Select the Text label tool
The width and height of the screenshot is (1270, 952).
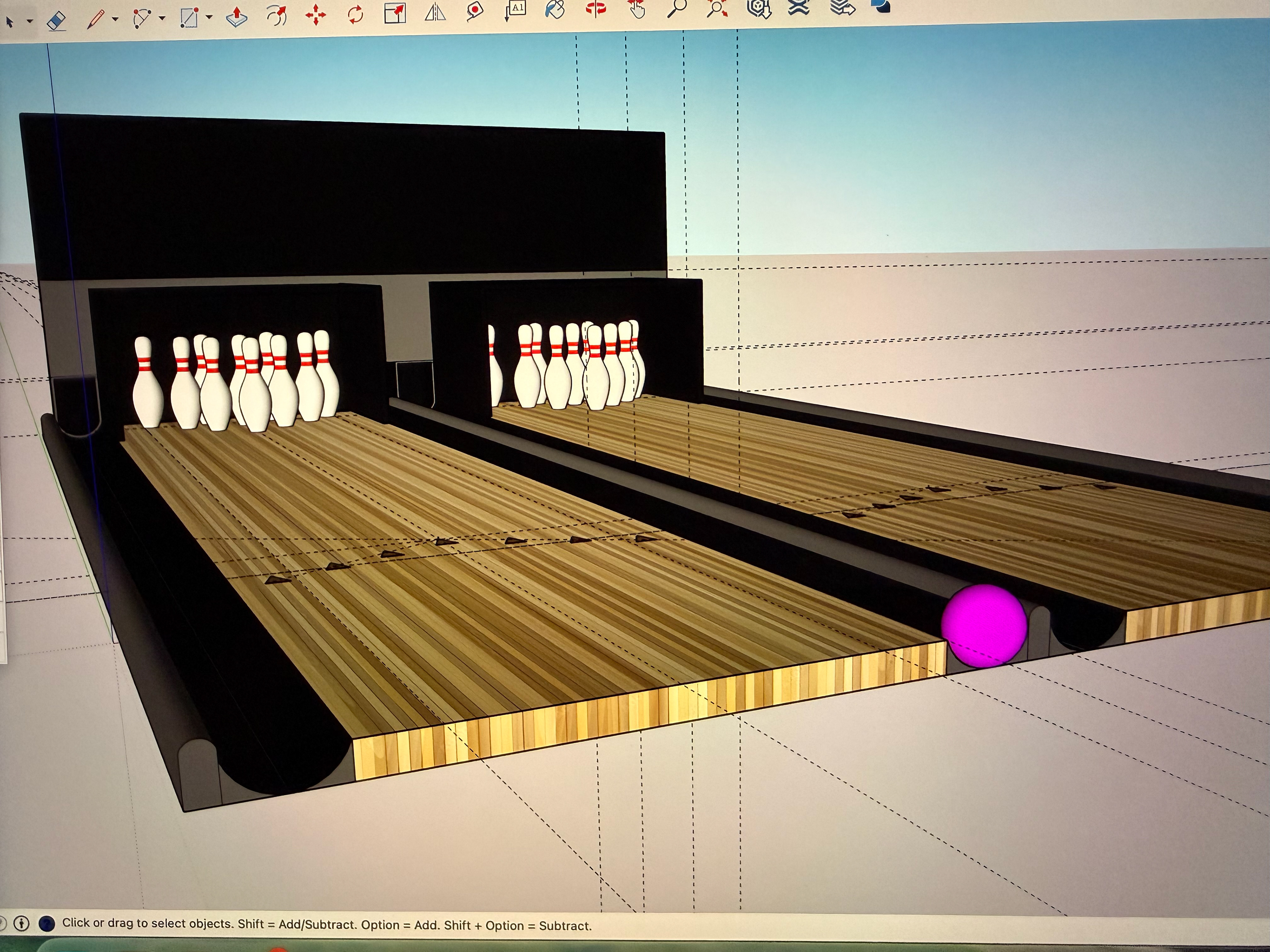click(x=516, y=9)
